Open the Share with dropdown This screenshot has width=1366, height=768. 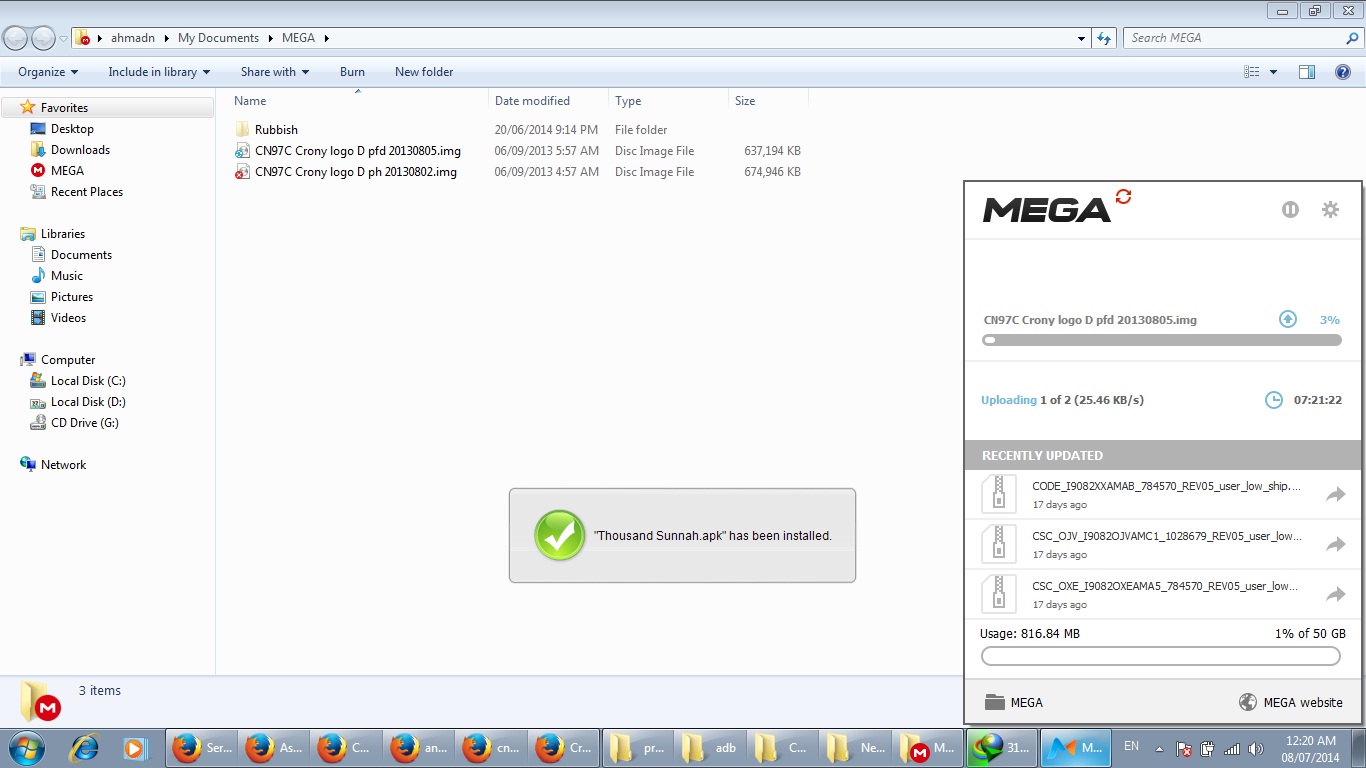(275, 72)
